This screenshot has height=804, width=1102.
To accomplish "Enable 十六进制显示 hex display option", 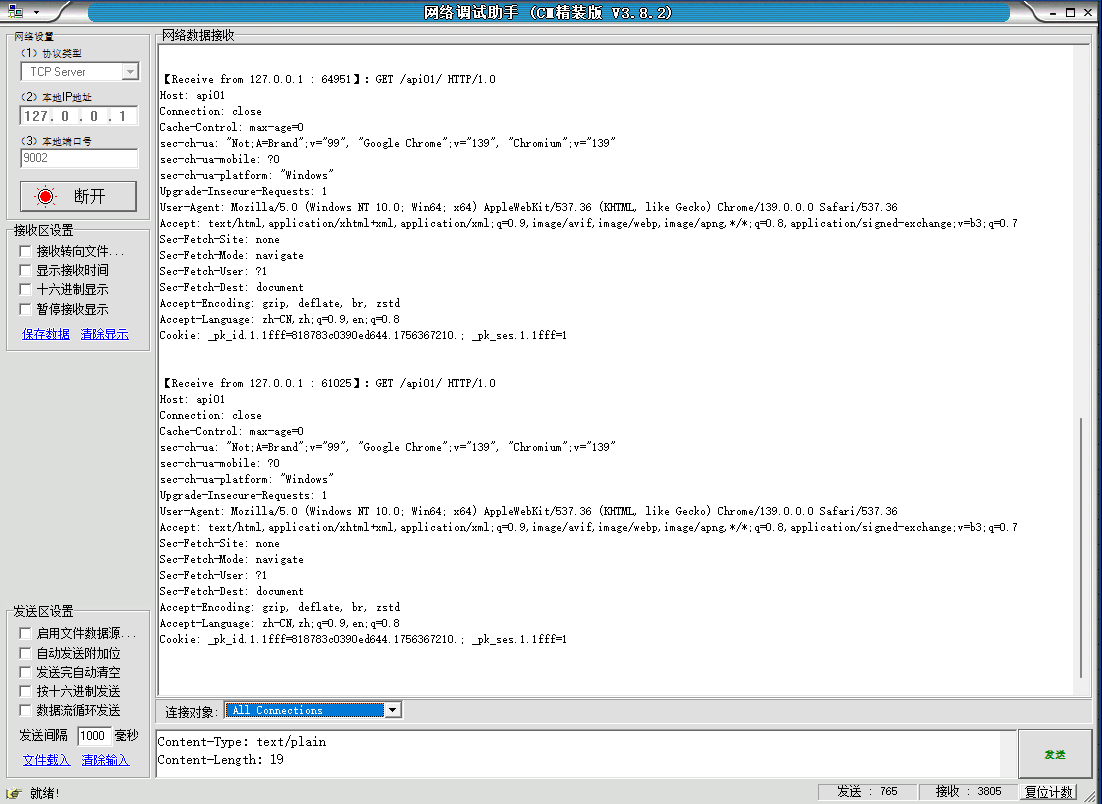I will (26, 289).
